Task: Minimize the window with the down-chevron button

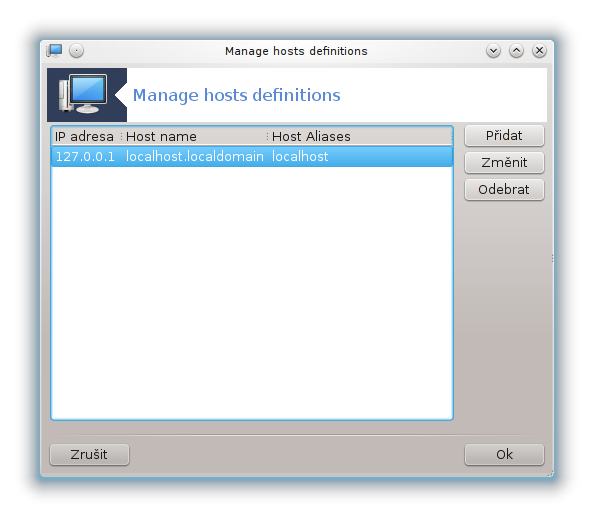Action: point(493,50)
